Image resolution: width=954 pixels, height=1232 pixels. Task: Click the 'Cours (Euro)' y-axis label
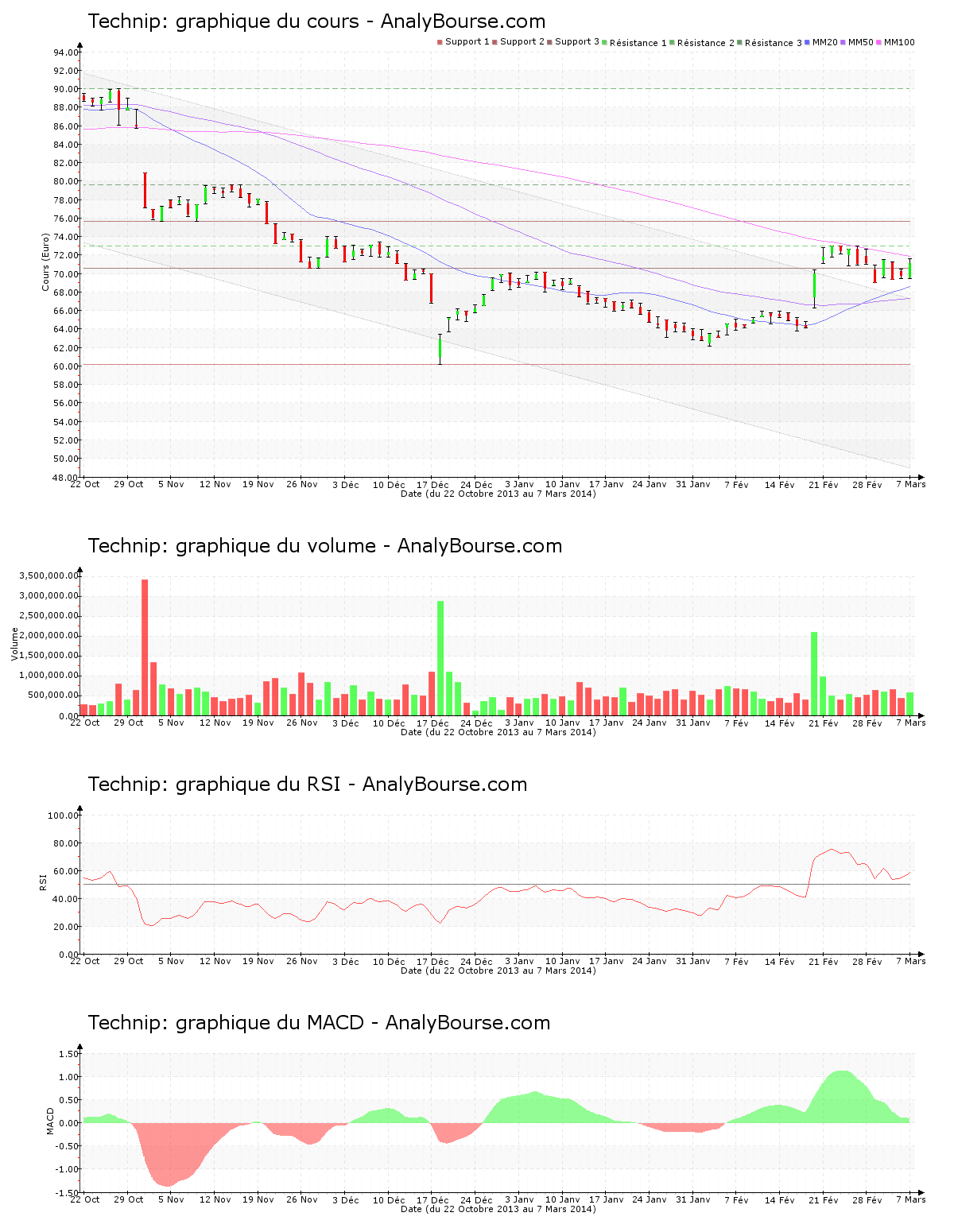45,262
